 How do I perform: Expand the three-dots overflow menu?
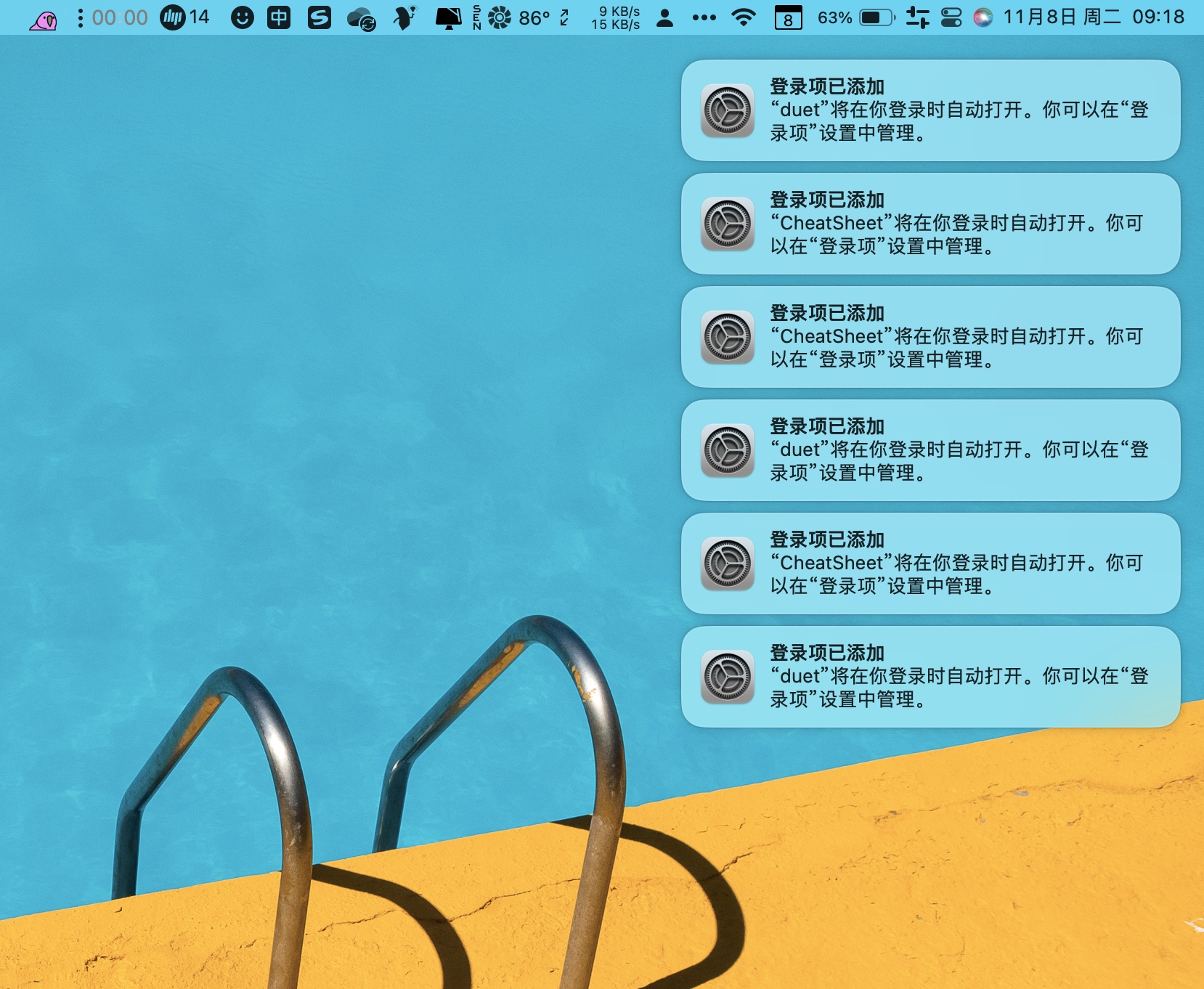coord(704,17)
